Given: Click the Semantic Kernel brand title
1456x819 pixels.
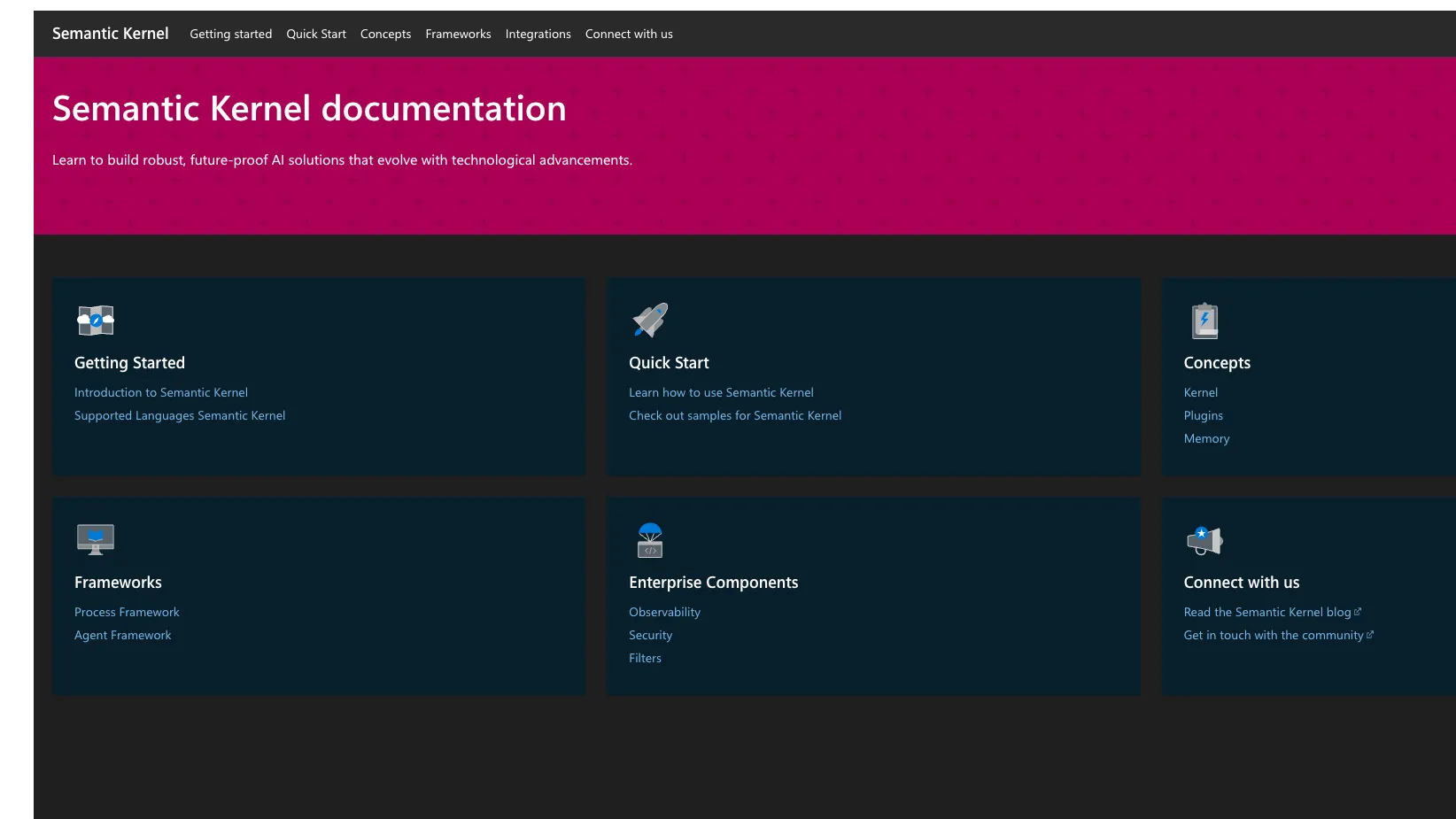Looking at the screenshot, I should pyautogui.click(x=110, y=34).
